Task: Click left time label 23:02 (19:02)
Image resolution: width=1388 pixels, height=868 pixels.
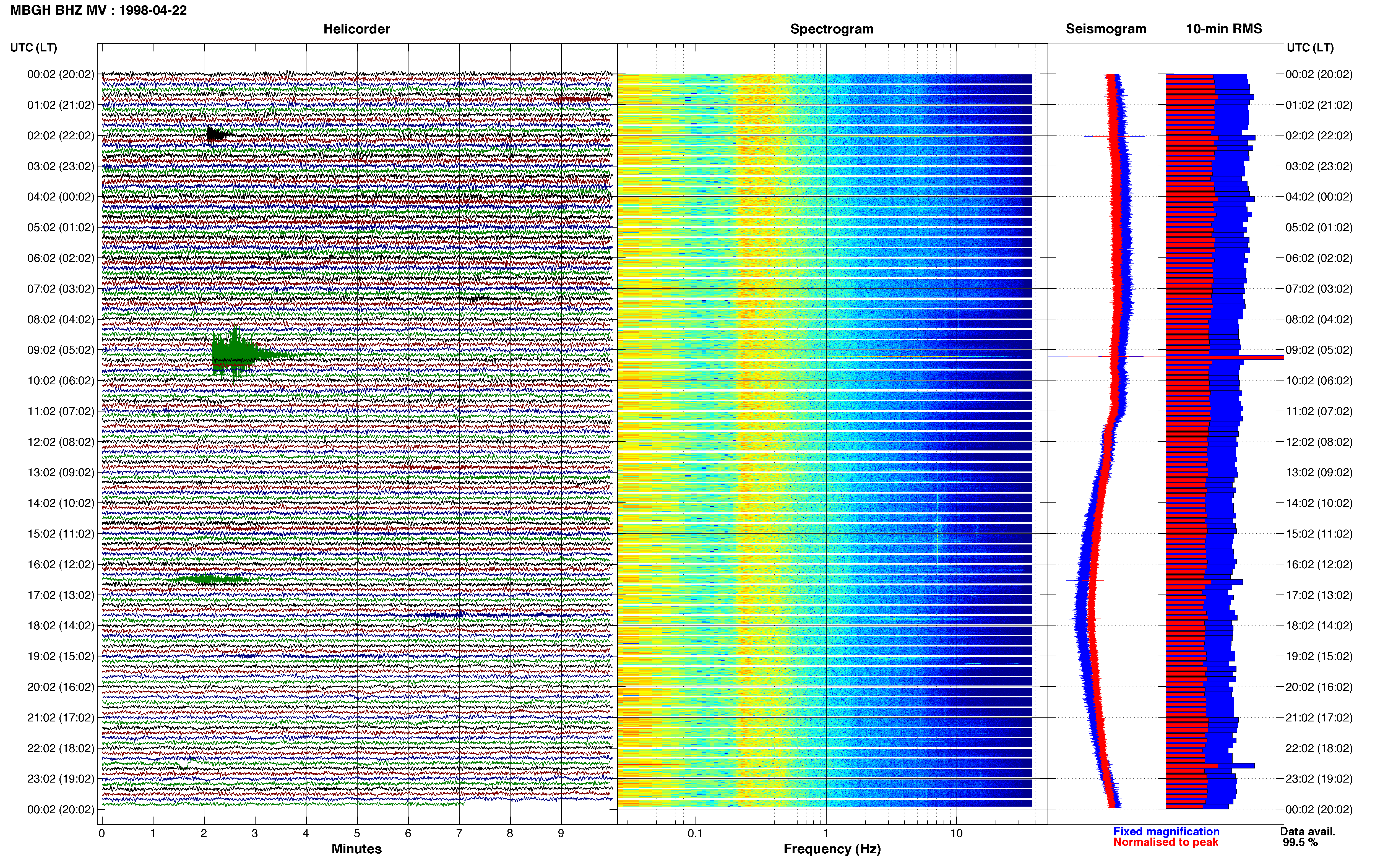Action: click(61, 779)
